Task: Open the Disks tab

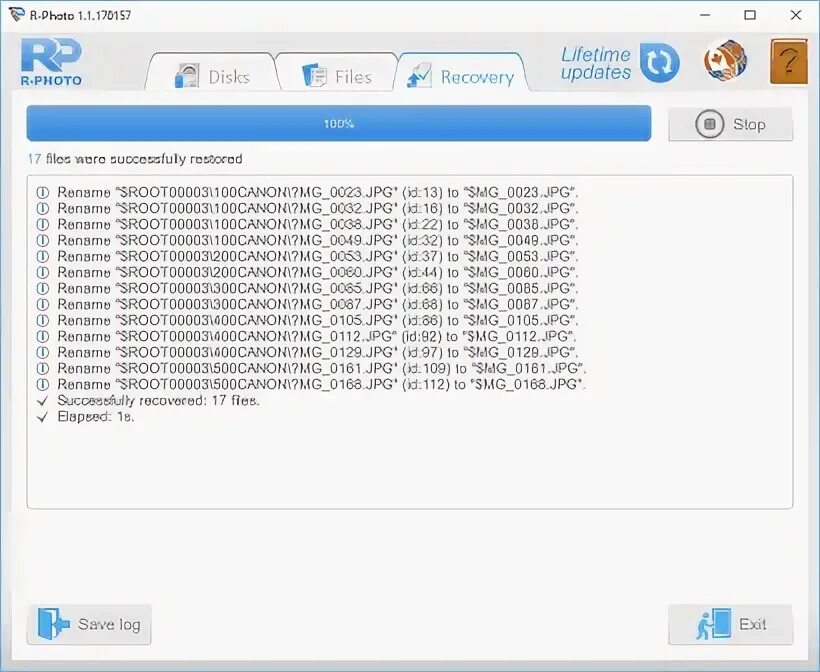Action: click(212, 73)
